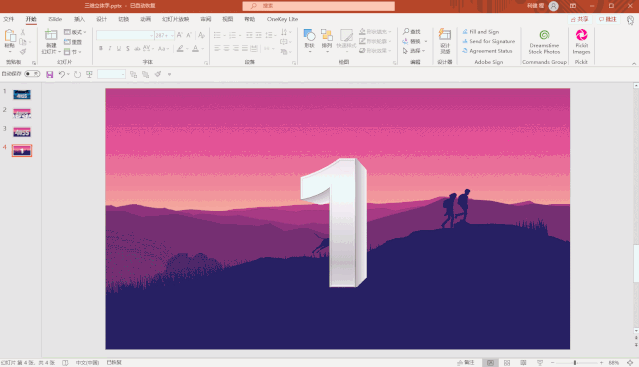Click the Format Painter brush in ribbon
The image size is (639, 367).
[x=23, y=52]
